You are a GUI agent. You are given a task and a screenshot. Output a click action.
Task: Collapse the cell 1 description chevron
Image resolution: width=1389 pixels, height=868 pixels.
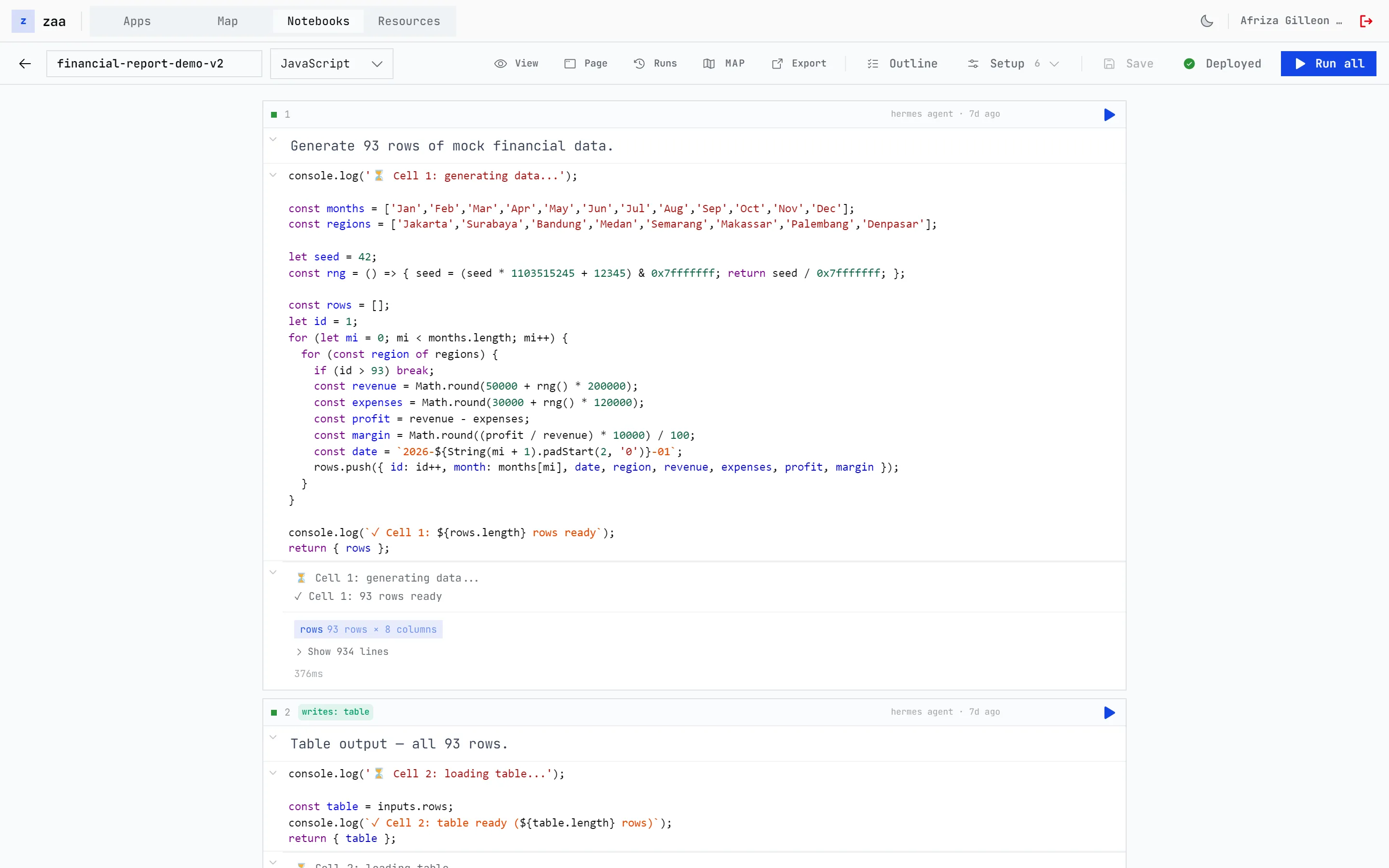[273, 139]
